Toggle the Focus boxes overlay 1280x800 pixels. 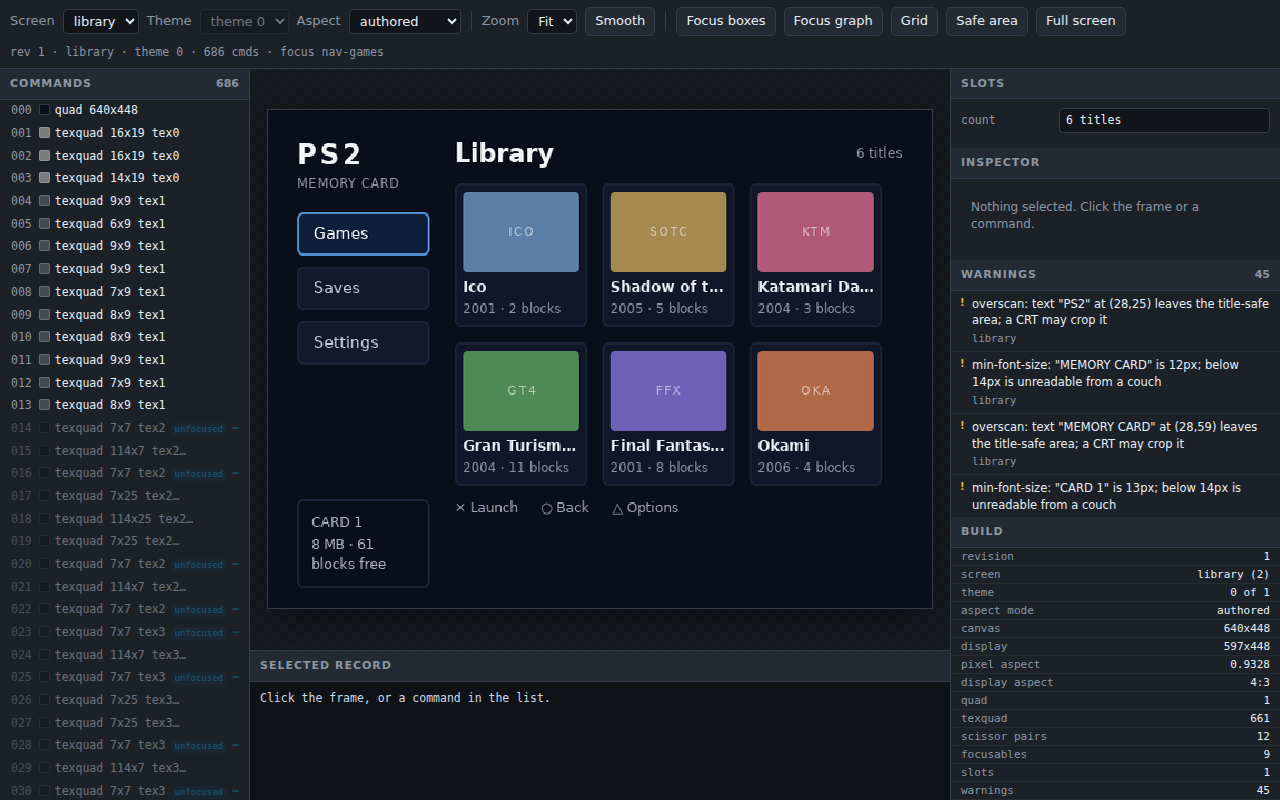(x=726, y=21)
